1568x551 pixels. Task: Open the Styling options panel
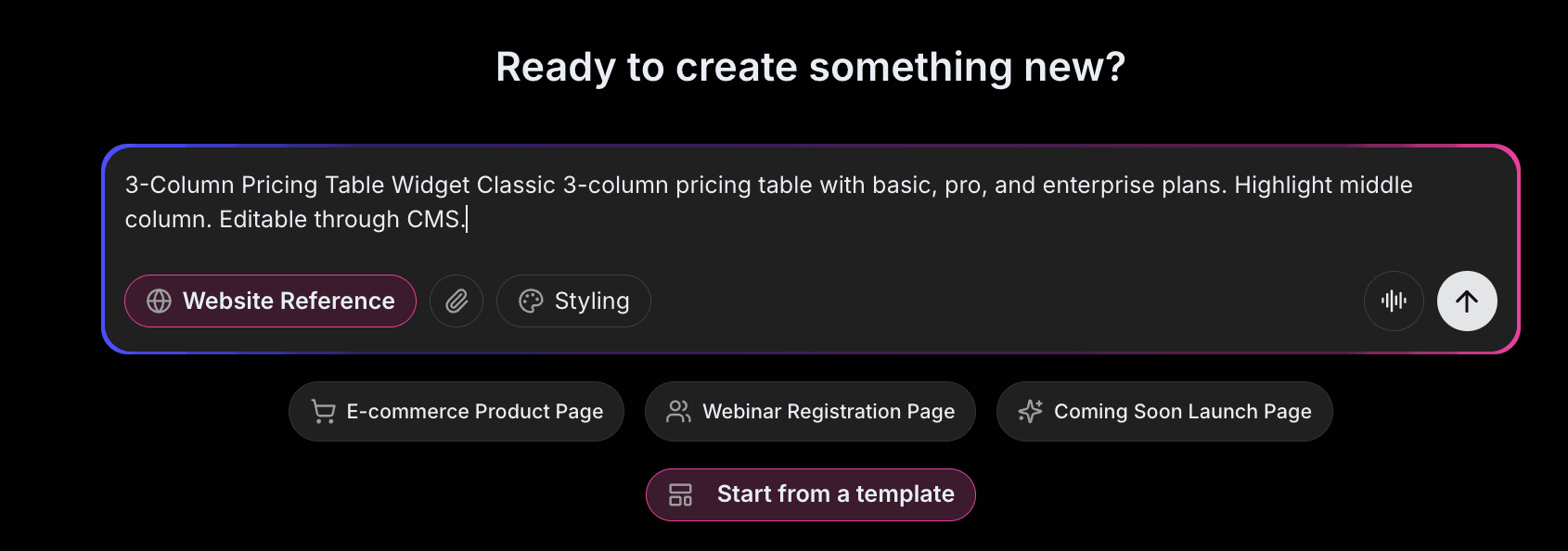click(573, 301)
